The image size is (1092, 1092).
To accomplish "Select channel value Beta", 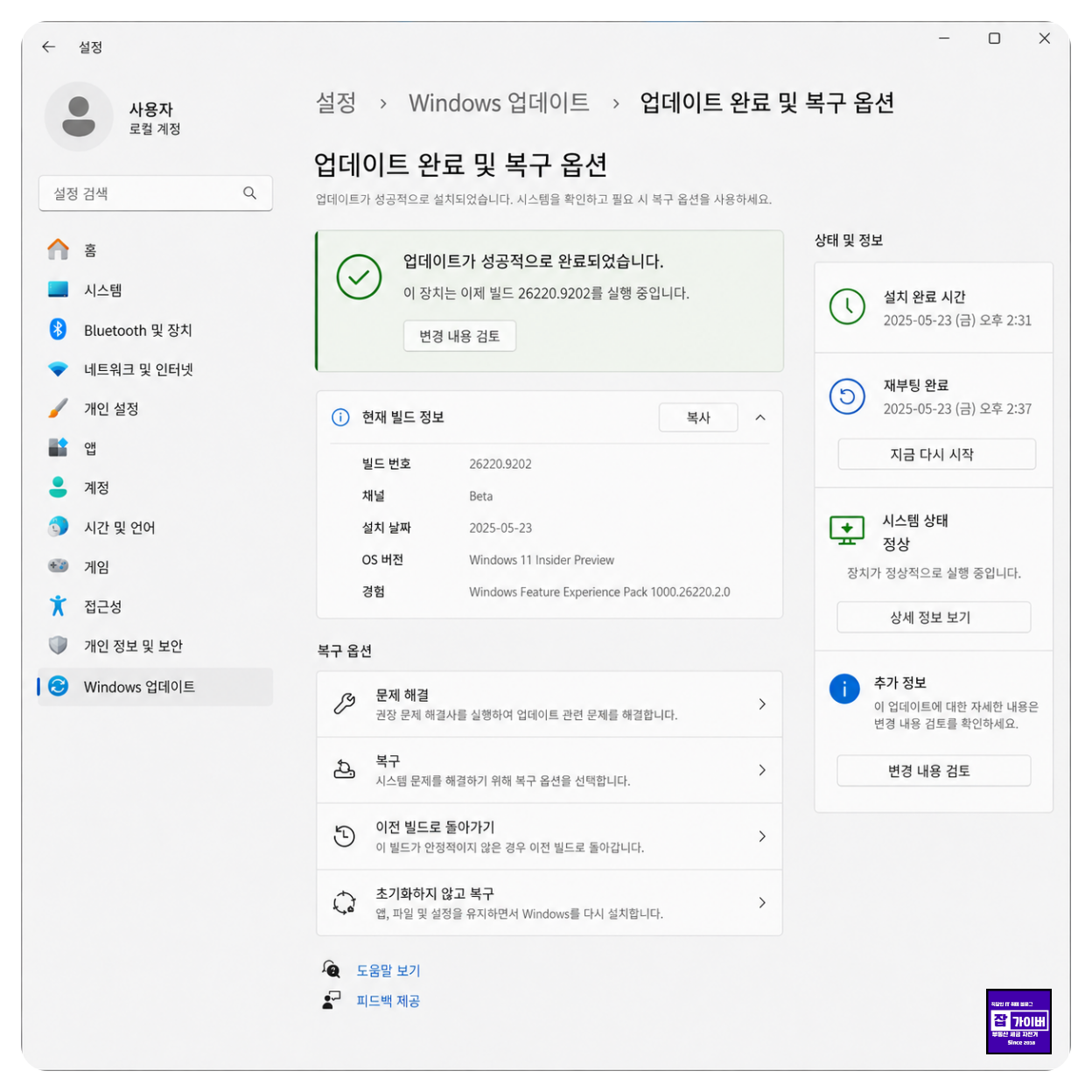I will (480, 496).
